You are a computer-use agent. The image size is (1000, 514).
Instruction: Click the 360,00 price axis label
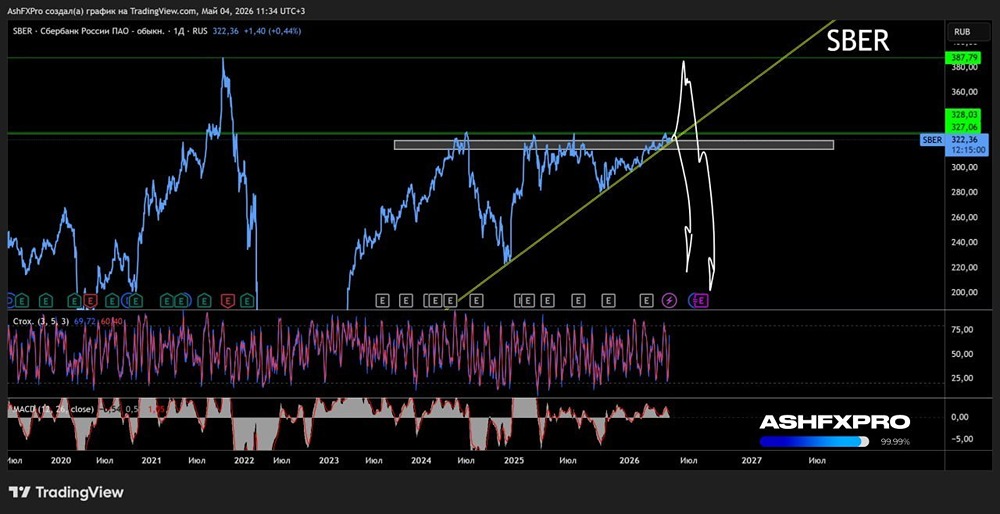tap(964, 92)
